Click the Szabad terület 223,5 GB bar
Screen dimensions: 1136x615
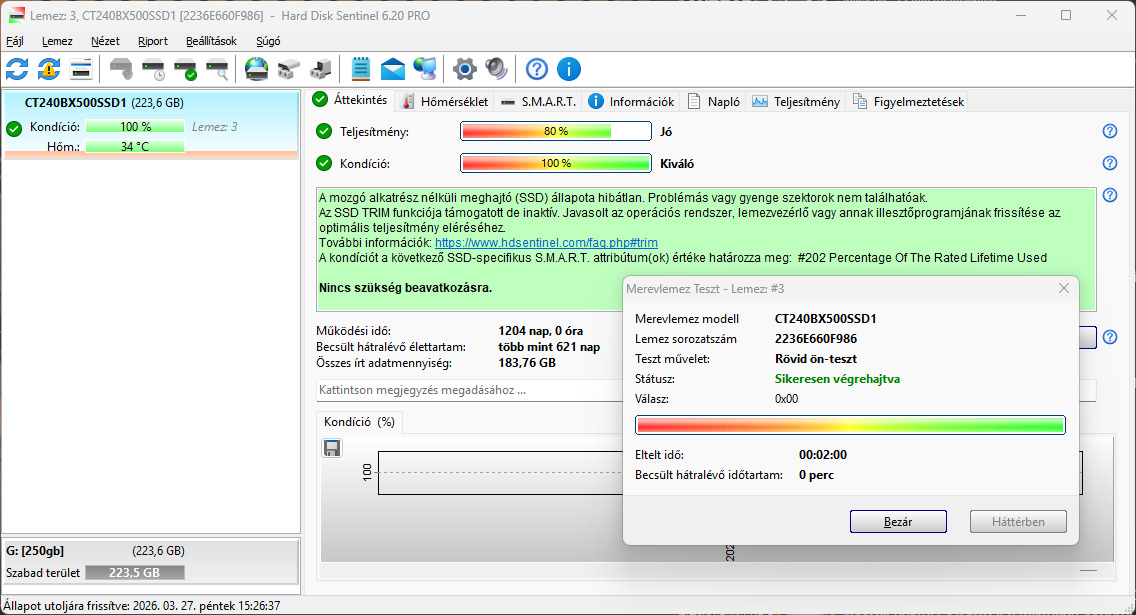(x=135, y=572)
